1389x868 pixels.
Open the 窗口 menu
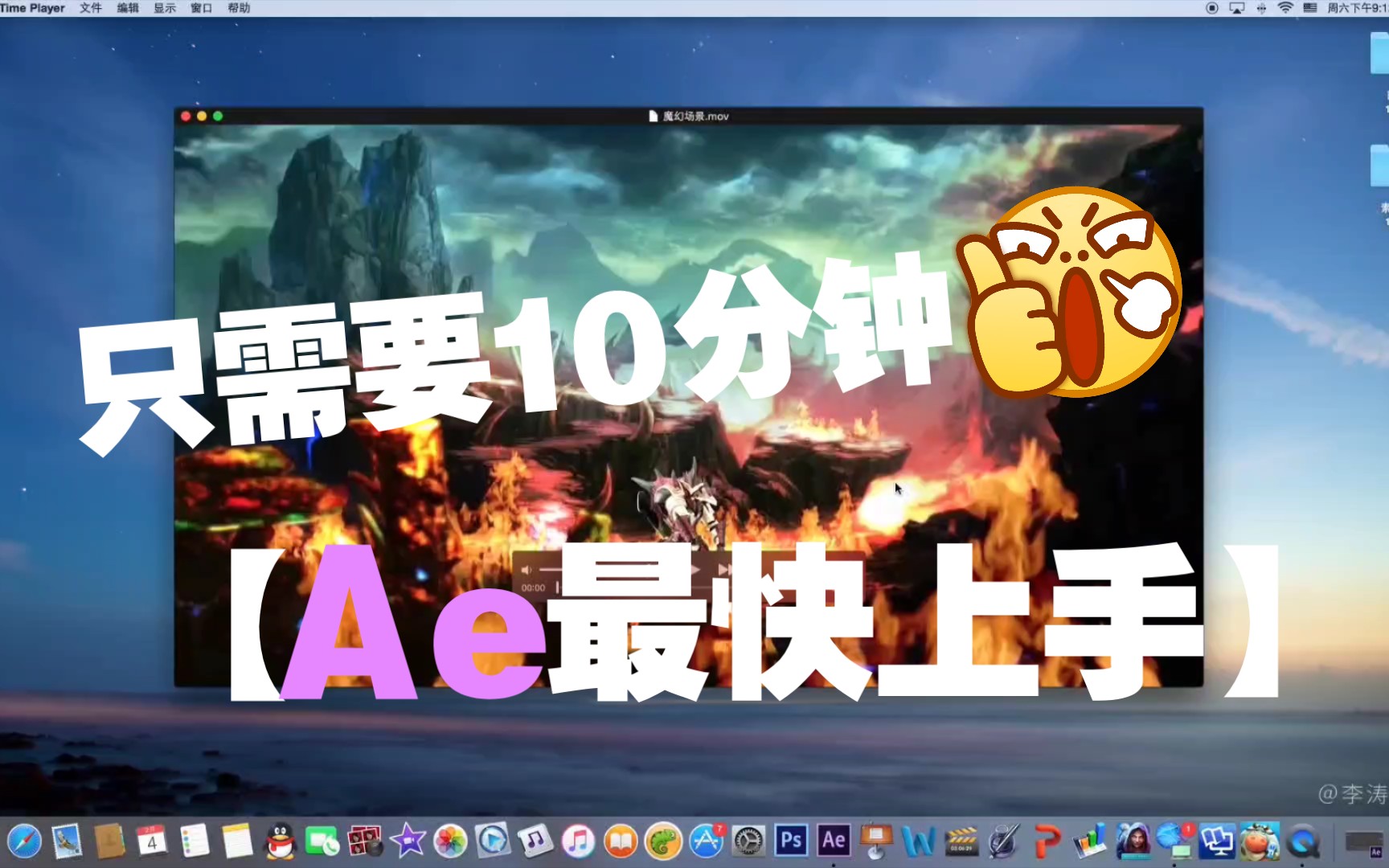click(202, 8)
